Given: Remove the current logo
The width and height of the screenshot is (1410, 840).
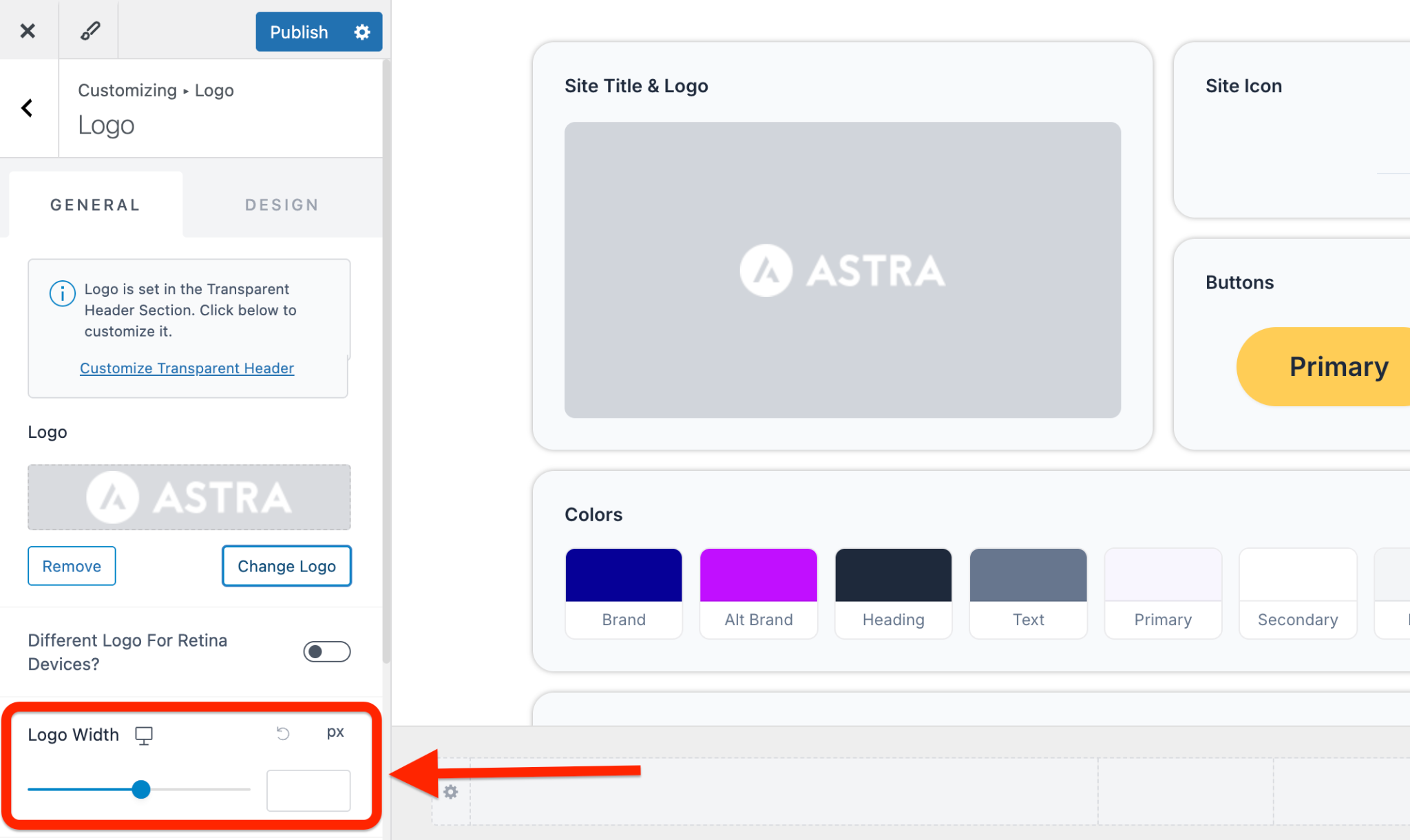Looking at the screenshot, I should tap(72, 566).
